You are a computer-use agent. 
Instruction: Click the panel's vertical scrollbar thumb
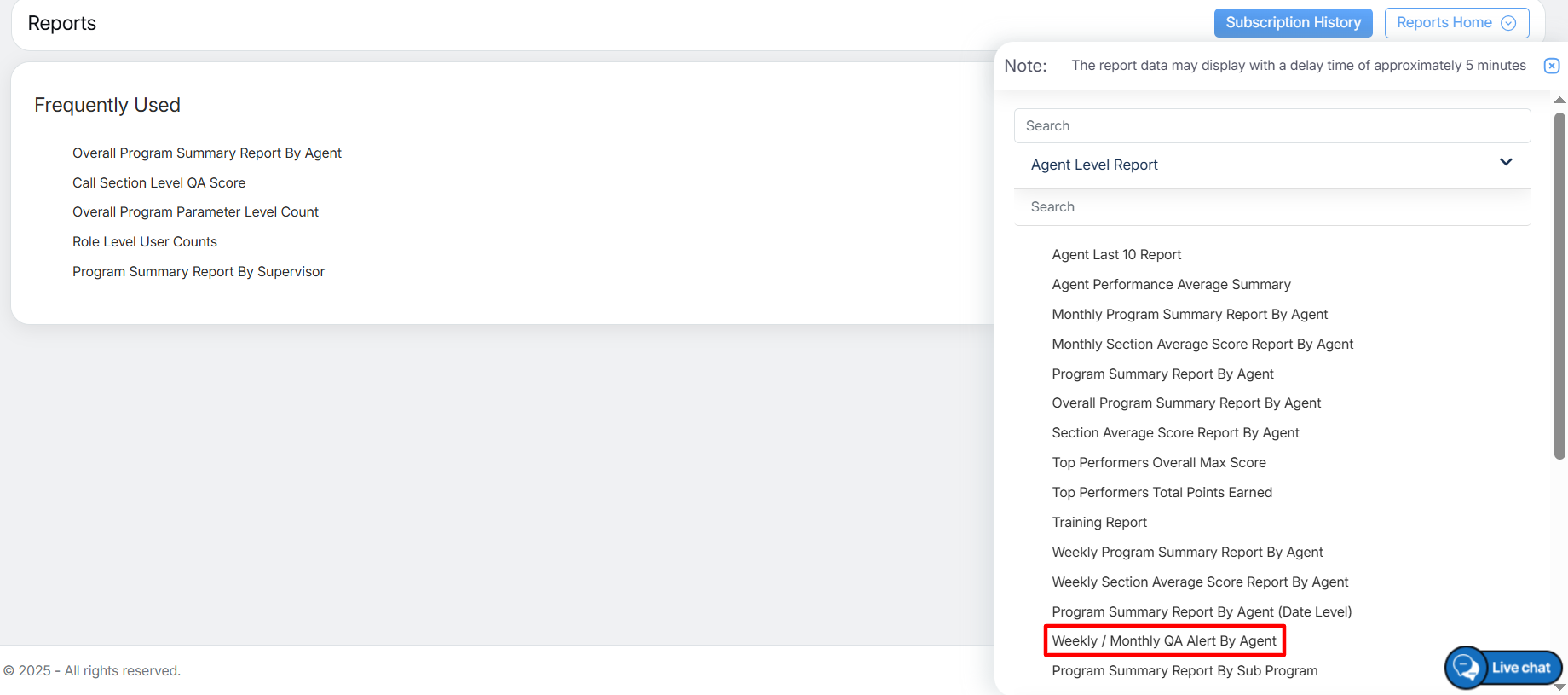(x=1559, y=286)
